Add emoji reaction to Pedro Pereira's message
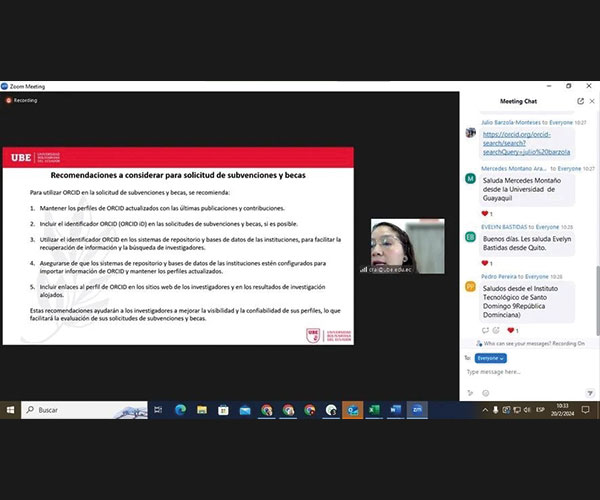 (496, 331)
